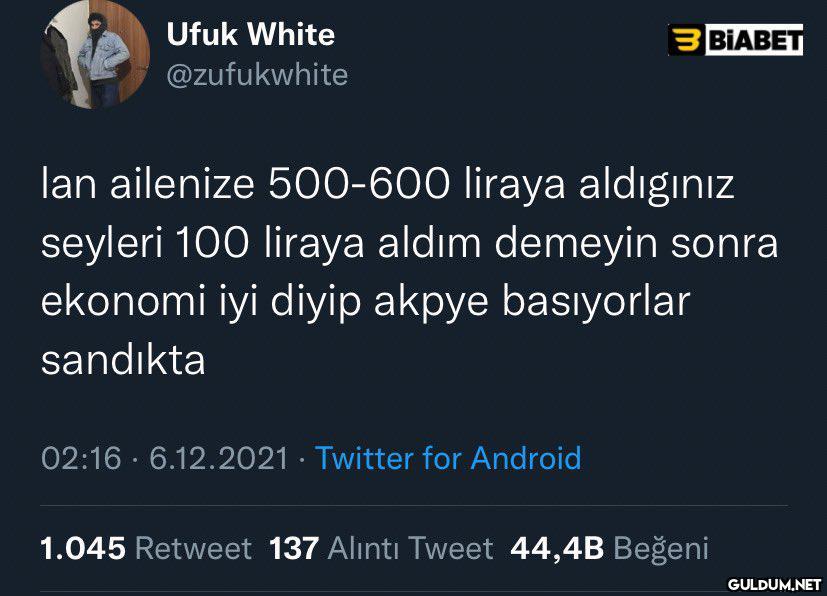
Task: Click the word "ailenize" in the tweet
Action: [x=182, y=185]
